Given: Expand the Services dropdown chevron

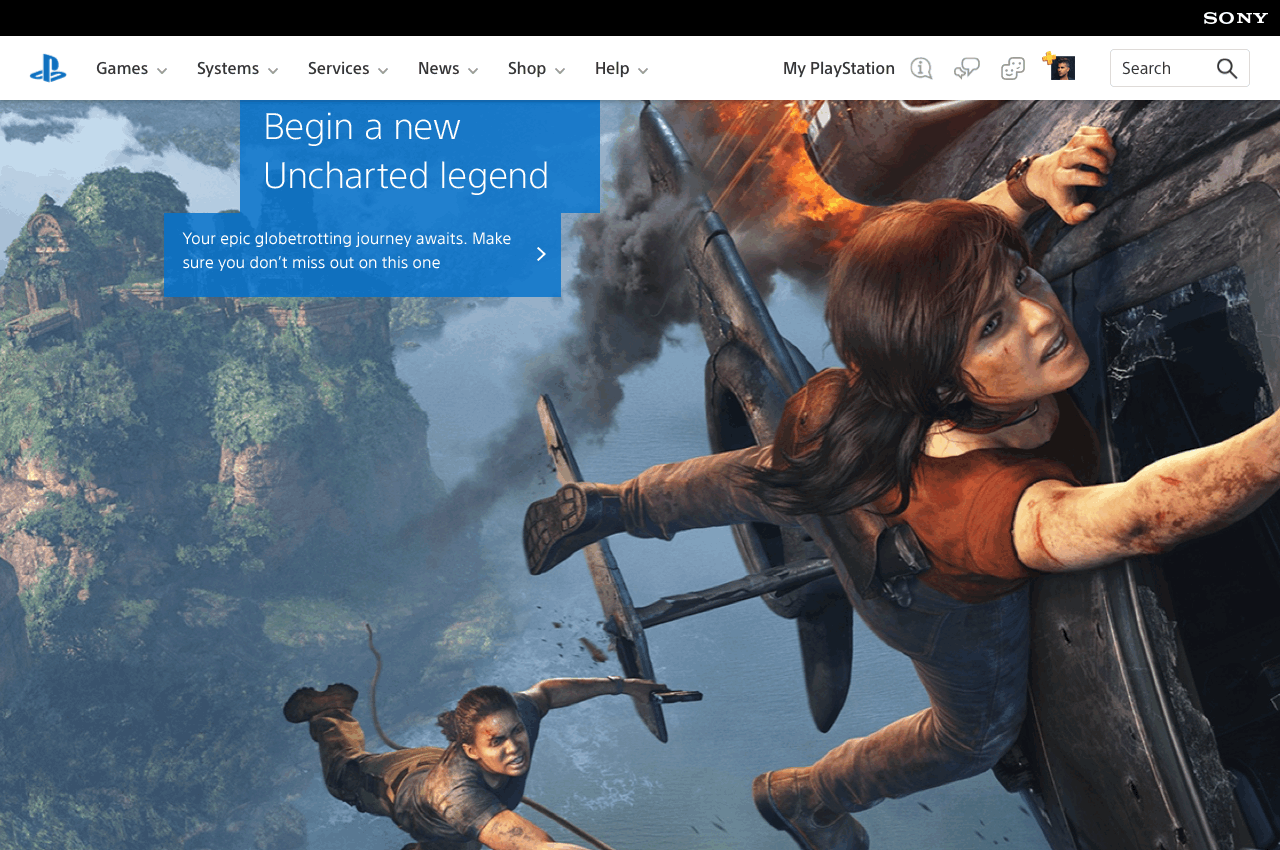Looking at the screenshot, I should click(383, 70).
